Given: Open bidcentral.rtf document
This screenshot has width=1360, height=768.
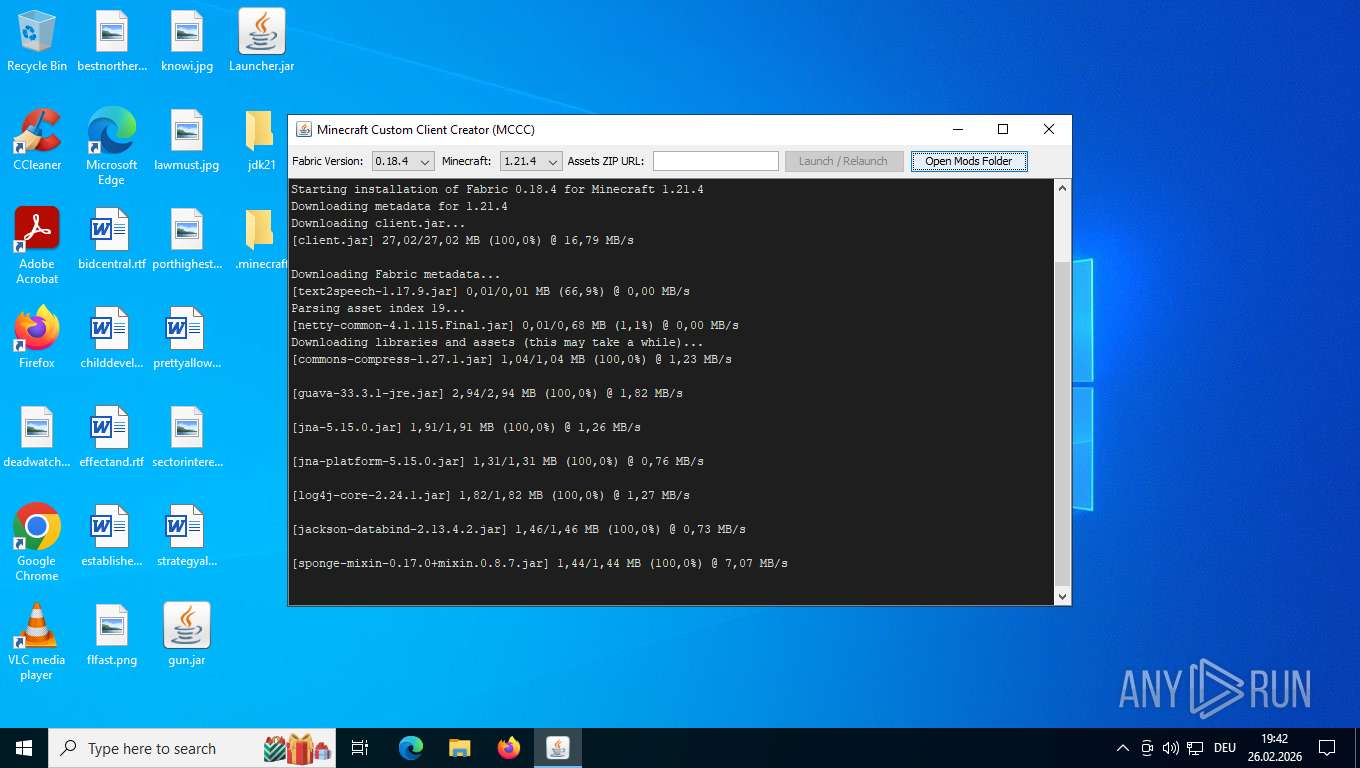Looking at the screenshot, I should click(111, 238).
